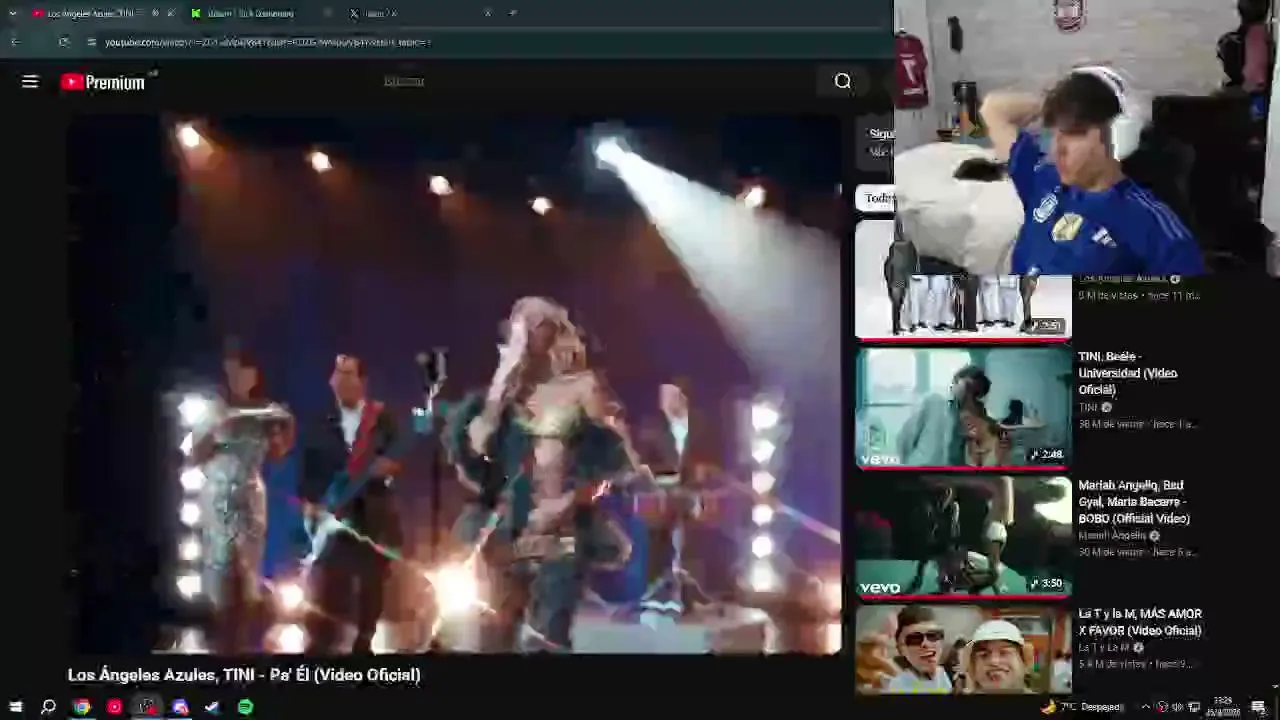Click the 'Mariah Angeliq, Bad Gyal, Maria Becerra - BOBO' title
This screenshot has width=1280, height=720.
(x=1134, y=502)
